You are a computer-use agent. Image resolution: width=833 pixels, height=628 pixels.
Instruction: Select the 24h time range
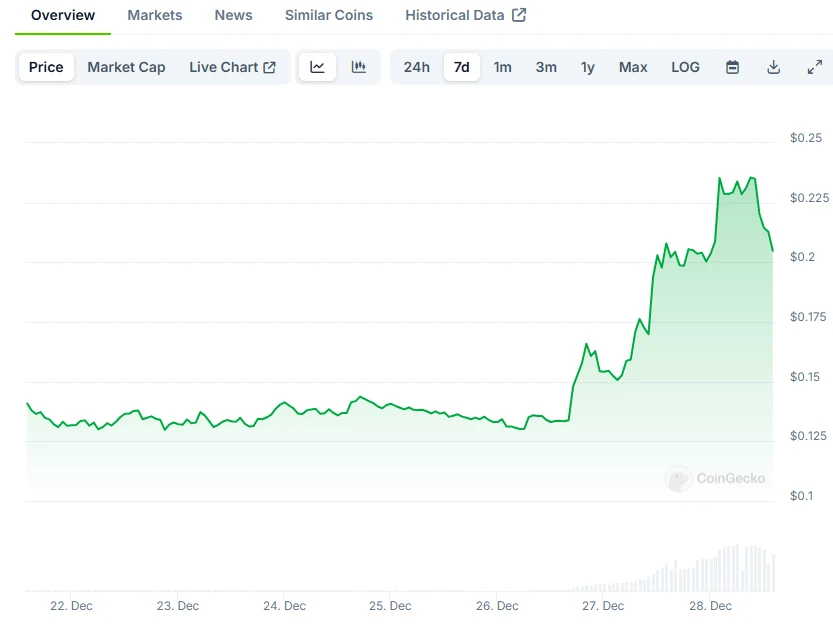tap(416, 67)
